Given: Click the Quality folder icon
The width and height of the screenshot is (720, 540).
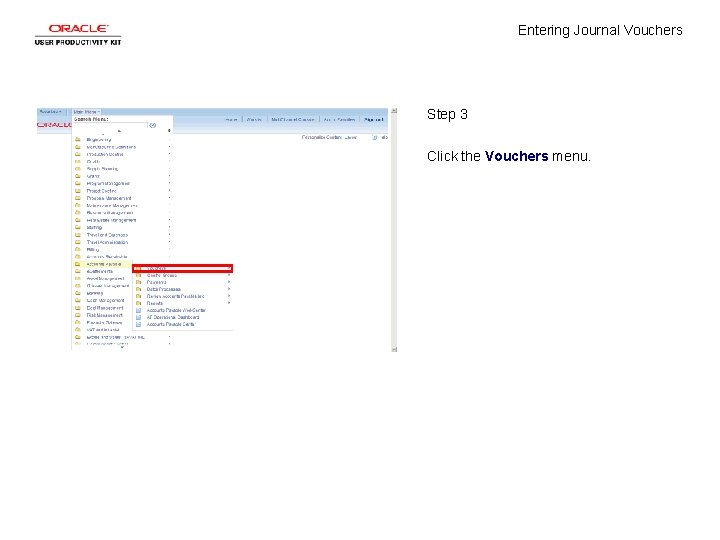Looking at the screenshot, I should pyautogui.click(x=78, y=162).
